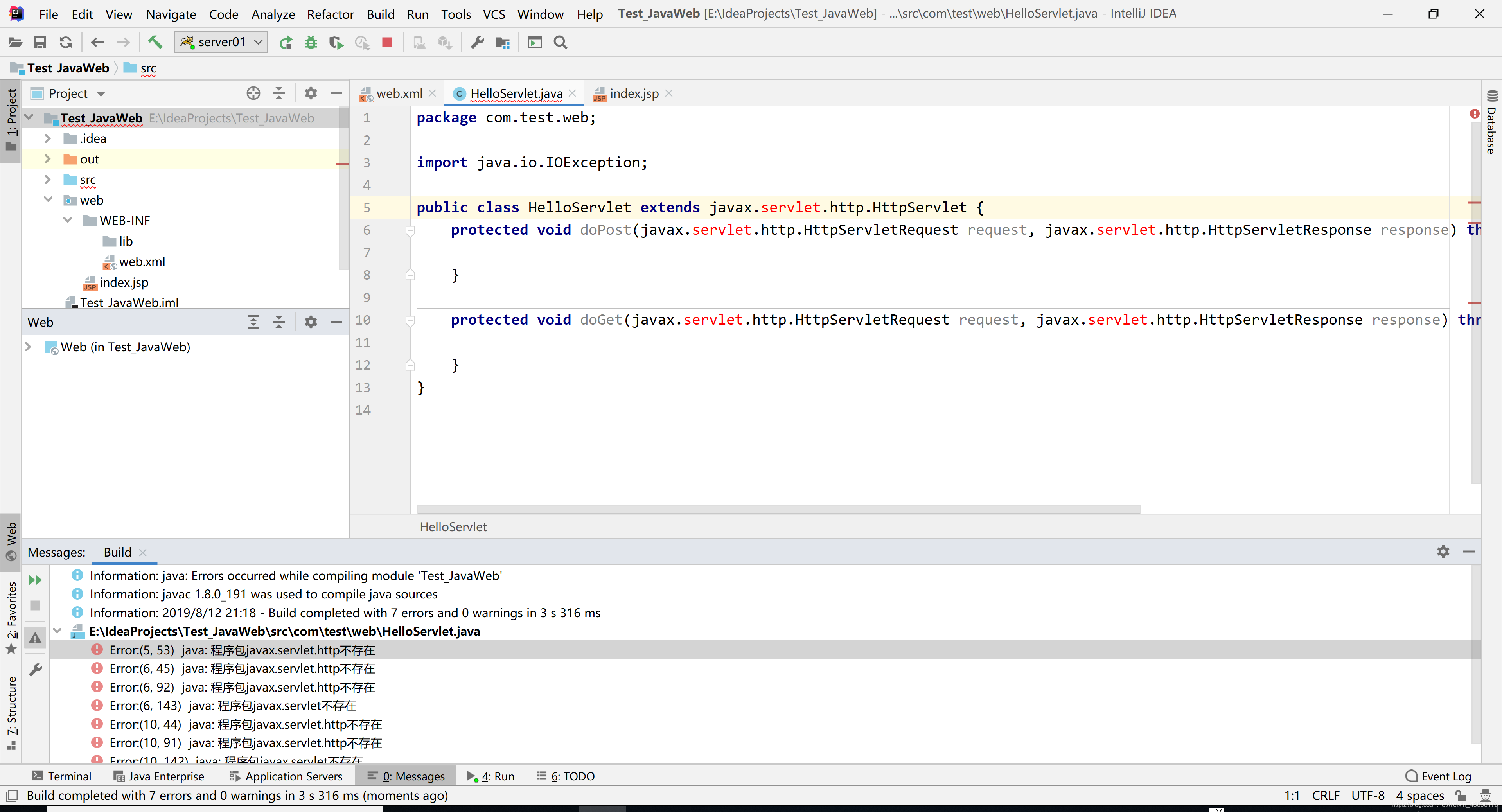Open Application Servers tool window
The width and height of the screenshot is (1502, 812).
286,776
